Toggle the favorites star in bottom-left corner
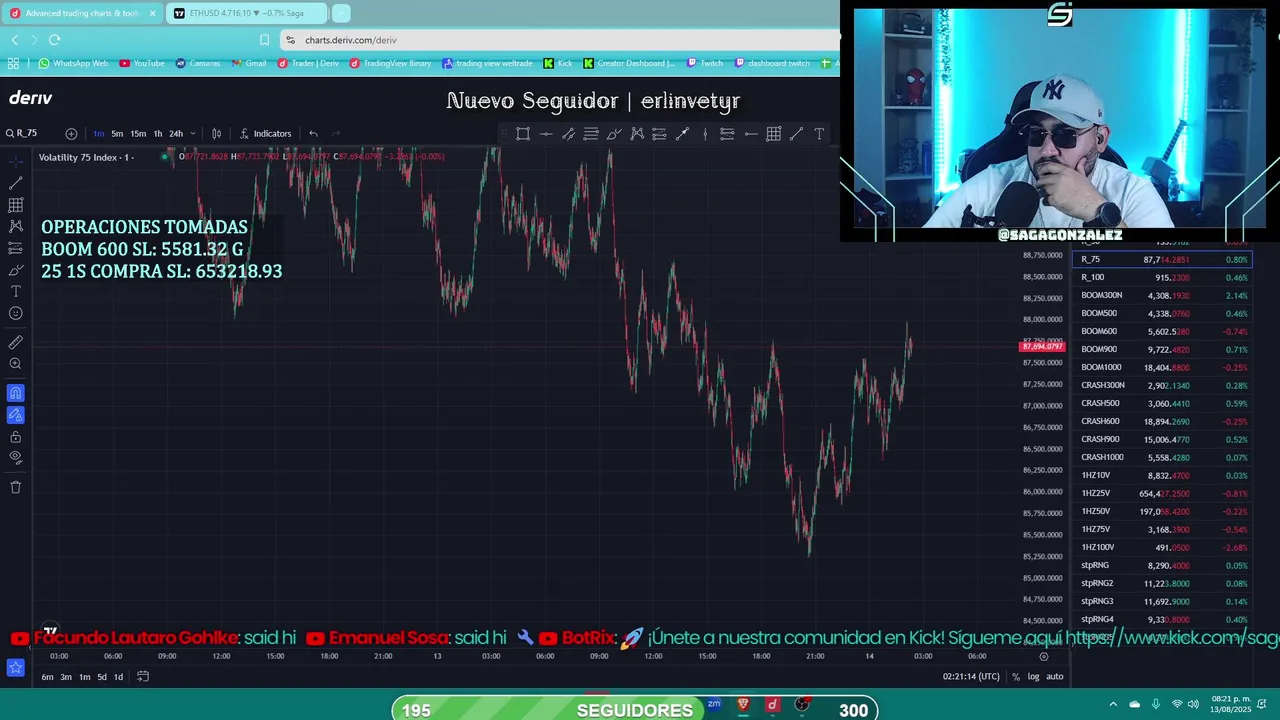This screenshot has width=1280, height=720. coord(16,667)
